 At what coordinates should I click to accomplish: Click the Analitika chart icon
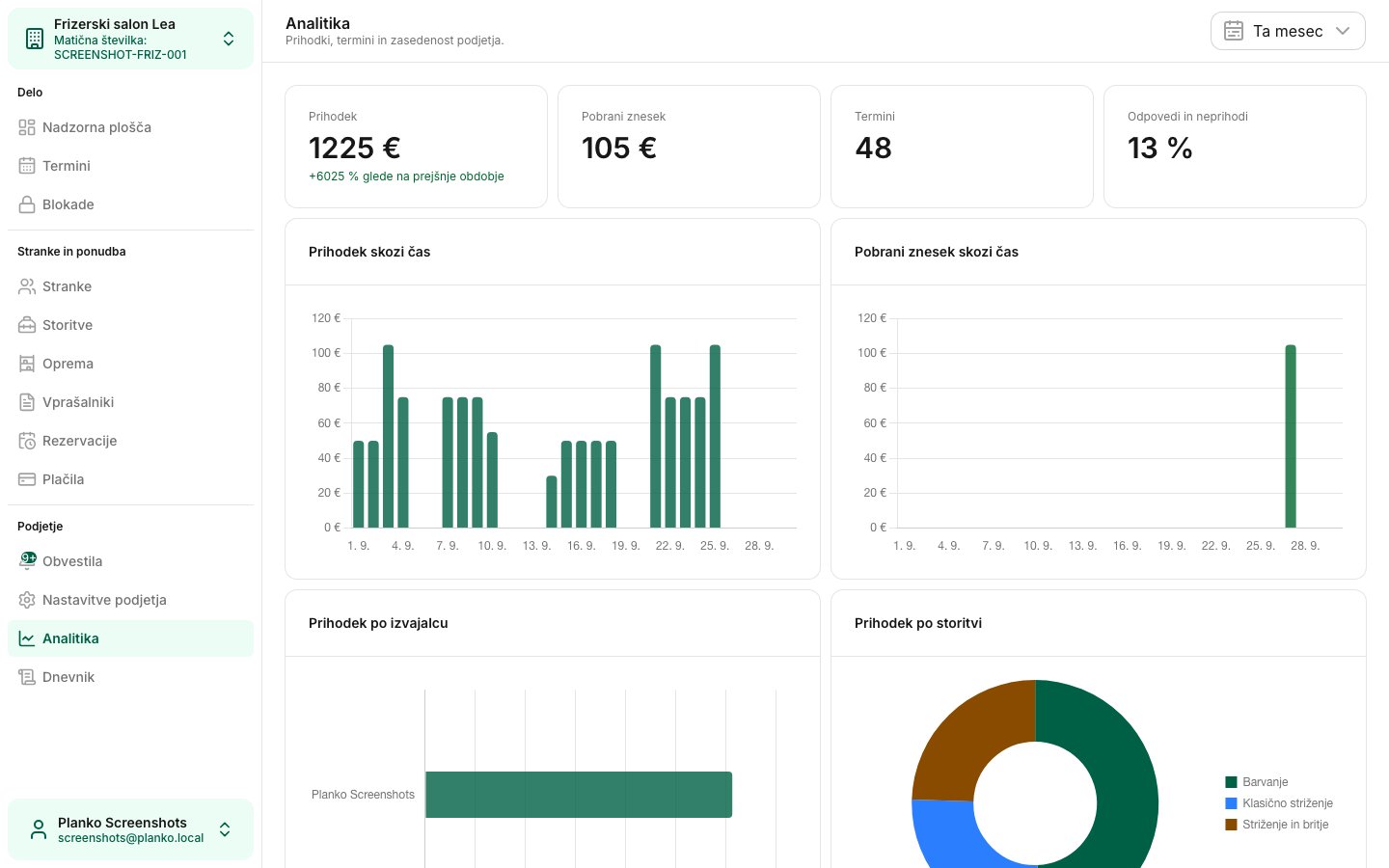[27, 638]
